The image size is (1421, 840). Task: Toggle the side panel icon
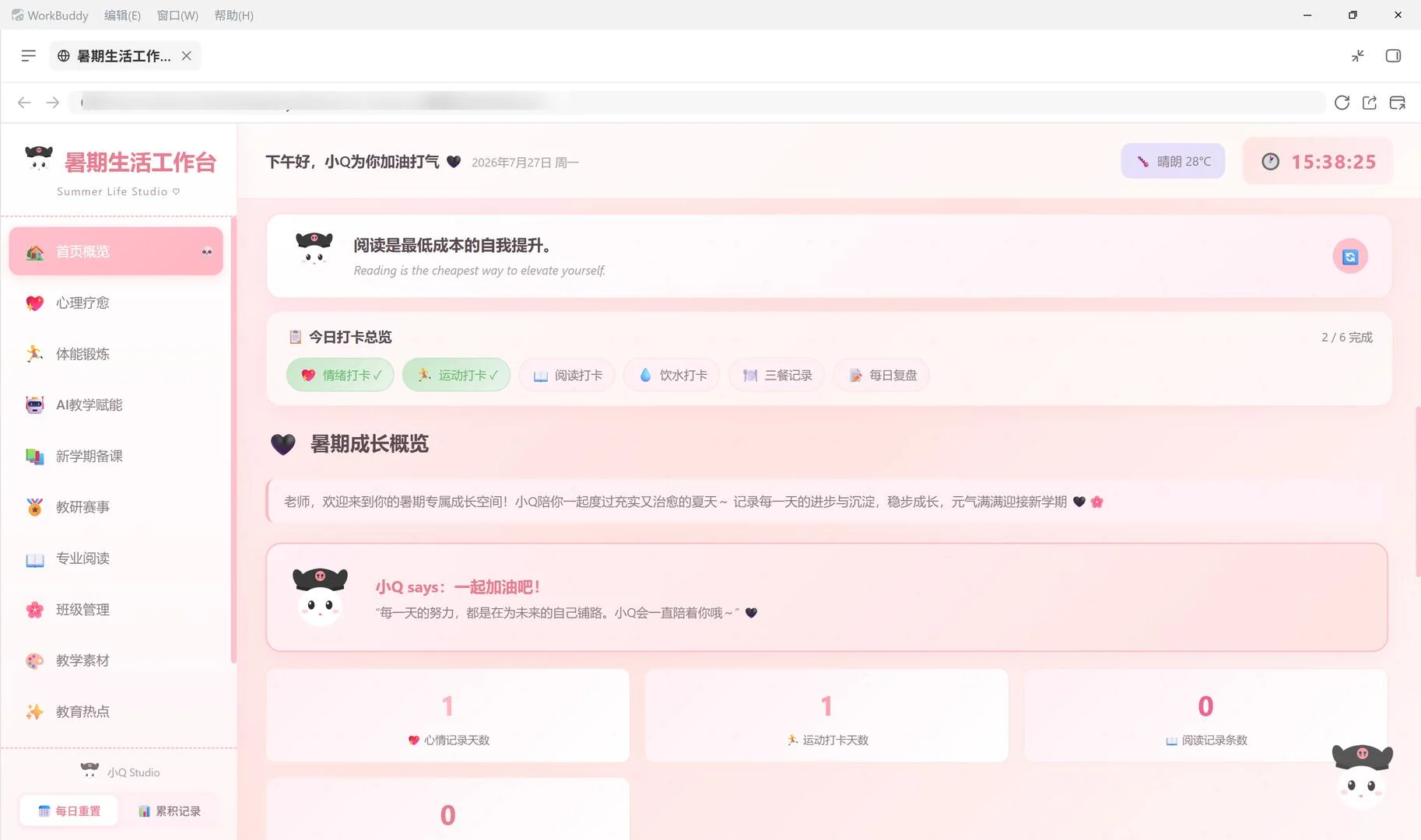click(1393, 55)
